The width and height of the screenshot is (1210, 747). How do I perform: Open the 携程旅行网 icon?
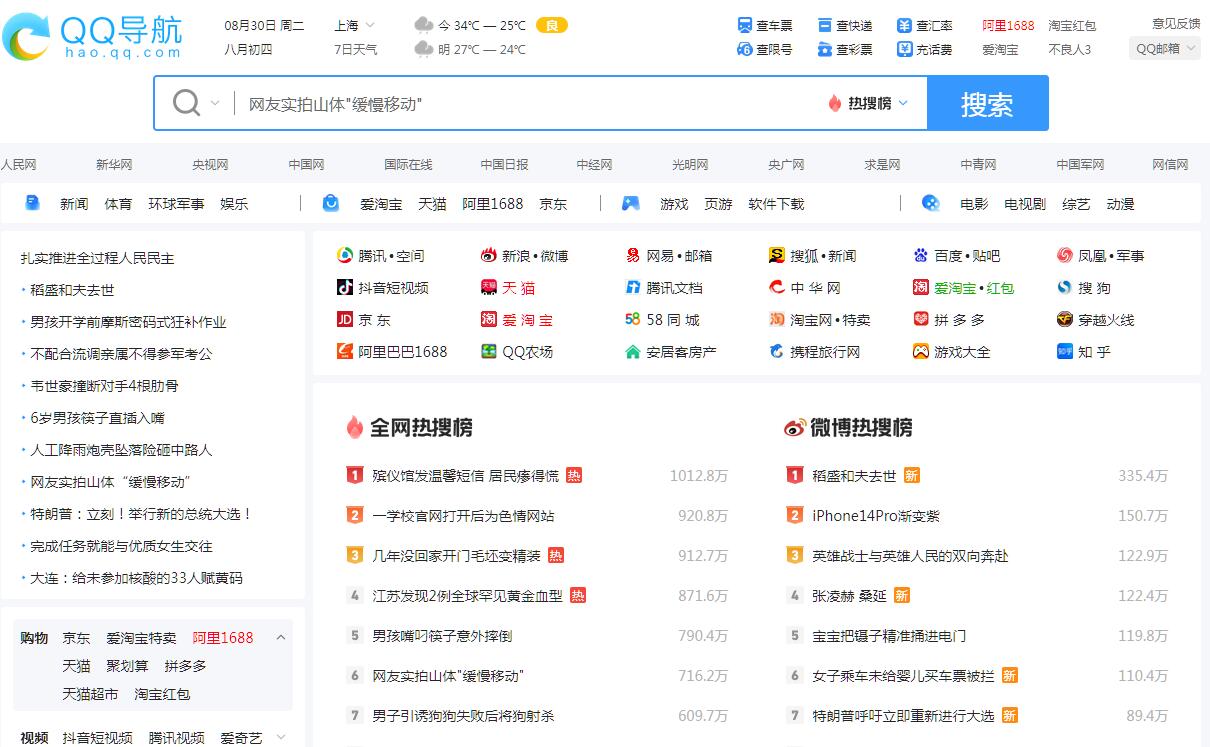776,352
